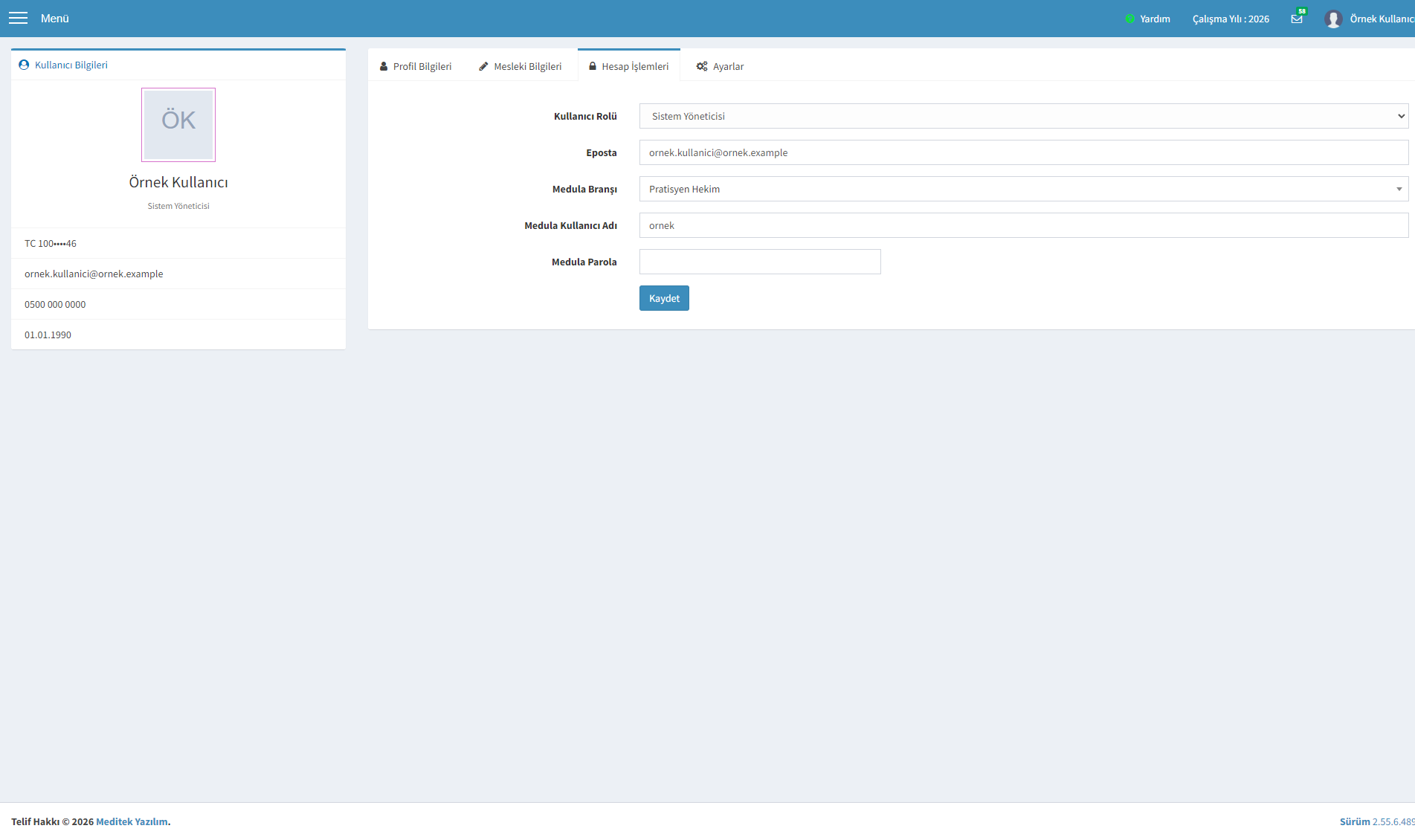Click the ÖK profile picture thumbnail
This screenshot has width=1415, height=840.
click(178, 125)
